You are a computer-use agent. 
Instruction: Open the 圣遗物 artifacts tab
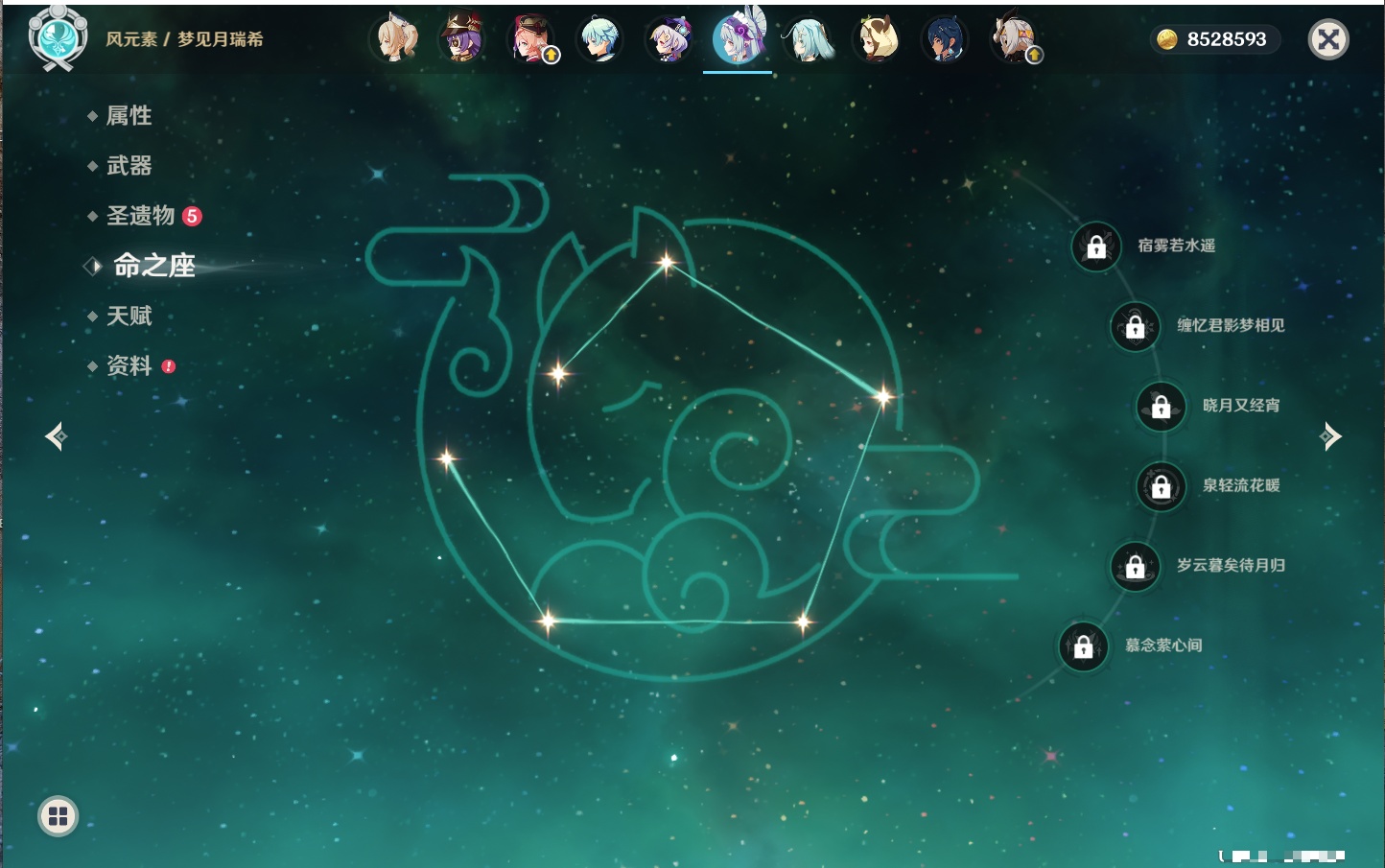click(x=140, y=216)
